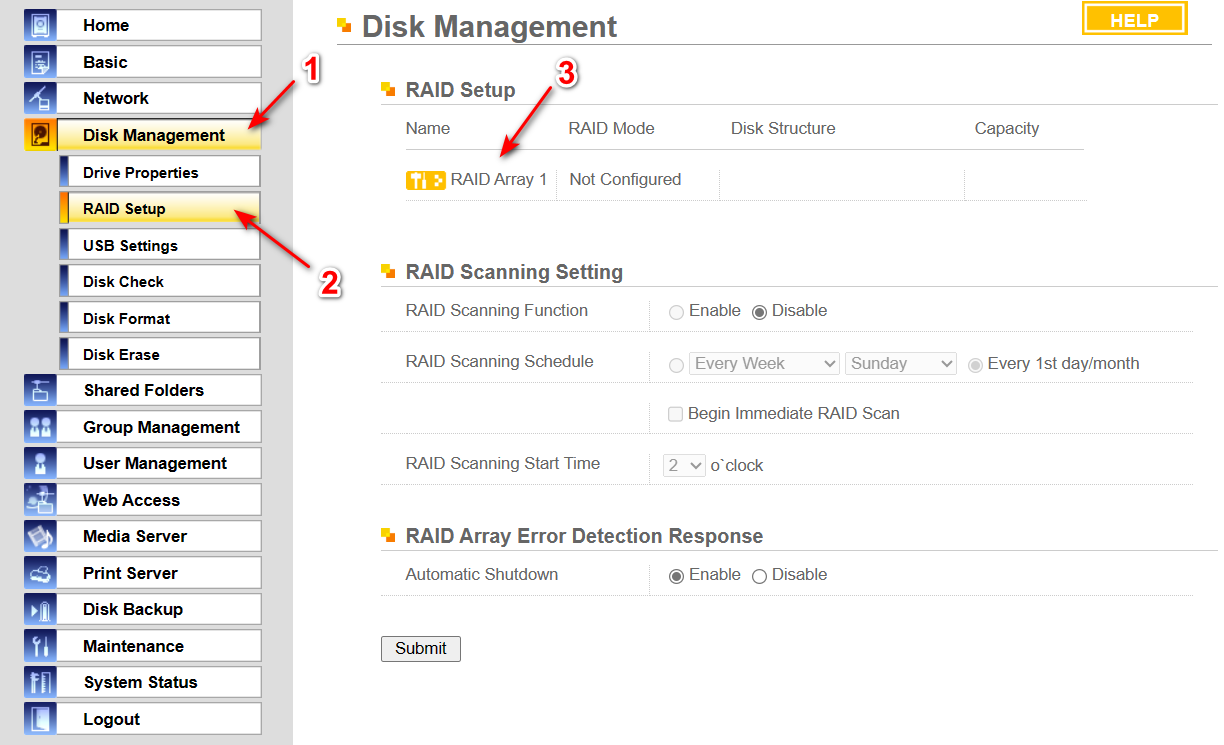Viewport: 1224px width, 745px height.
Task: Open the Sunday day-of-week dropdown
Action: 900,363
